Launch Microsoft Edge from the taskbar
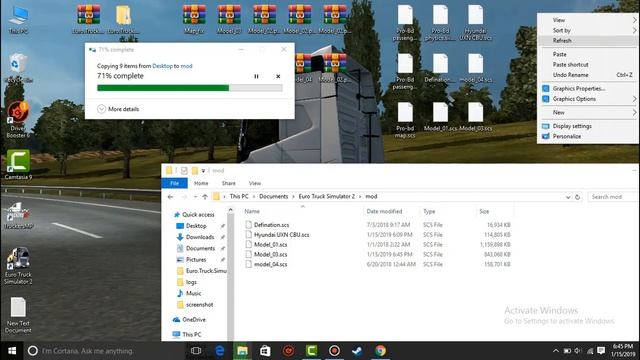 tap(220, 351)
